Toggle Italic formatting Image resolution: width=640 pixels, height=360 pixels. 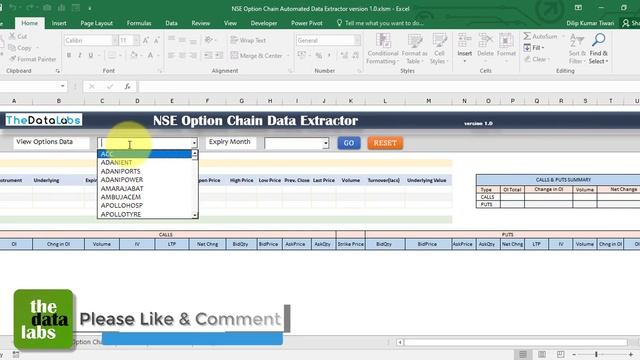[x=80, y=55]
